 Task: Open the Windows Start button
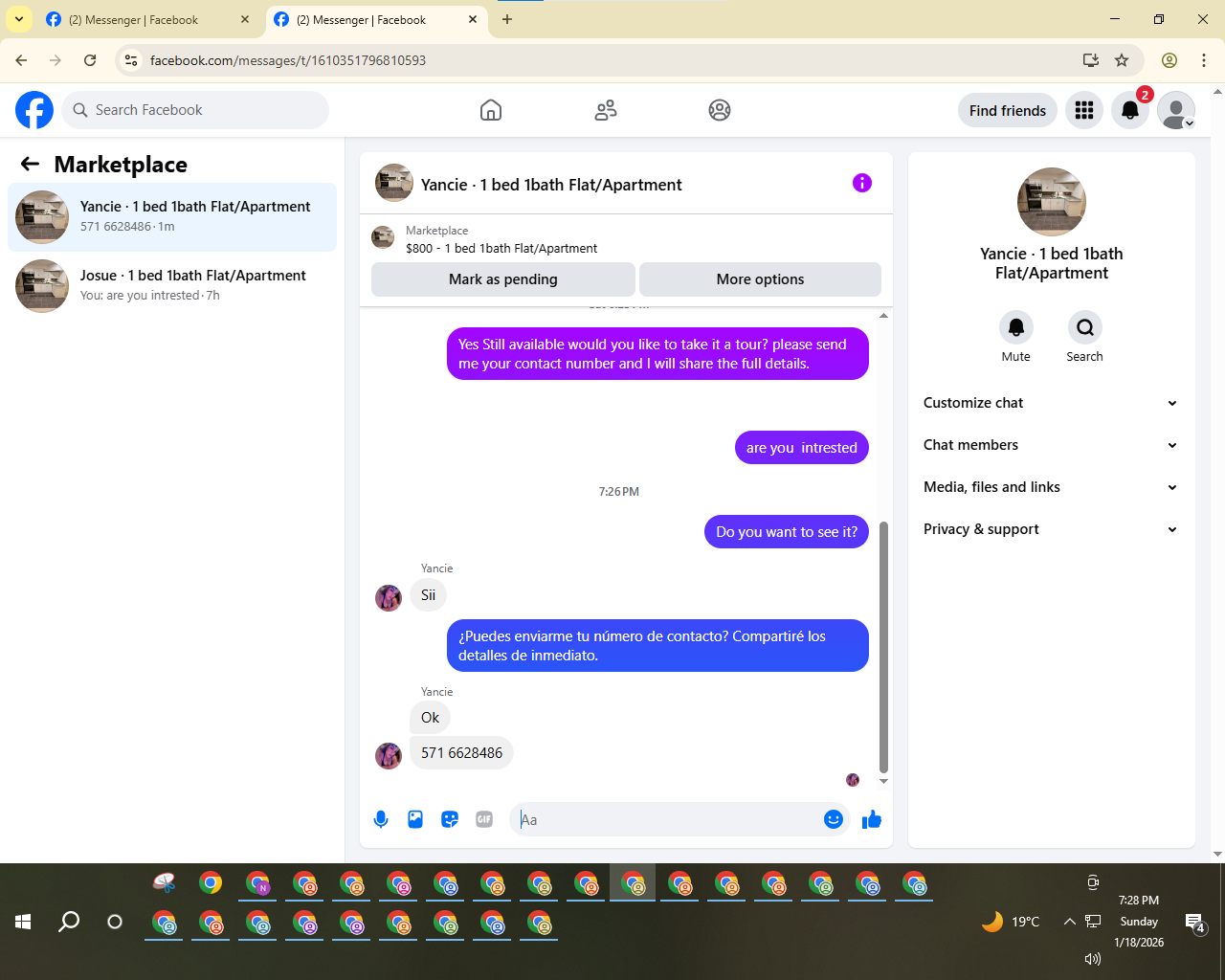23,922
